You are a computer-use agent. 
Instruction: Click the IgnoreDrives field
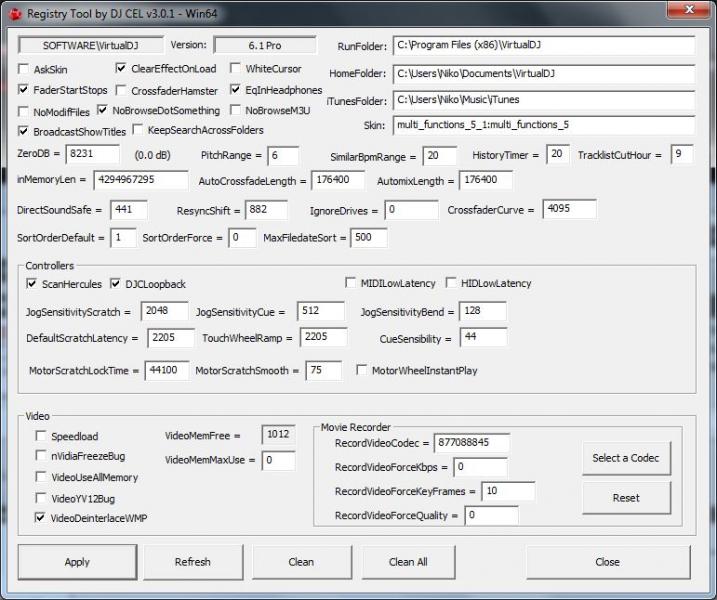[412, 210]
